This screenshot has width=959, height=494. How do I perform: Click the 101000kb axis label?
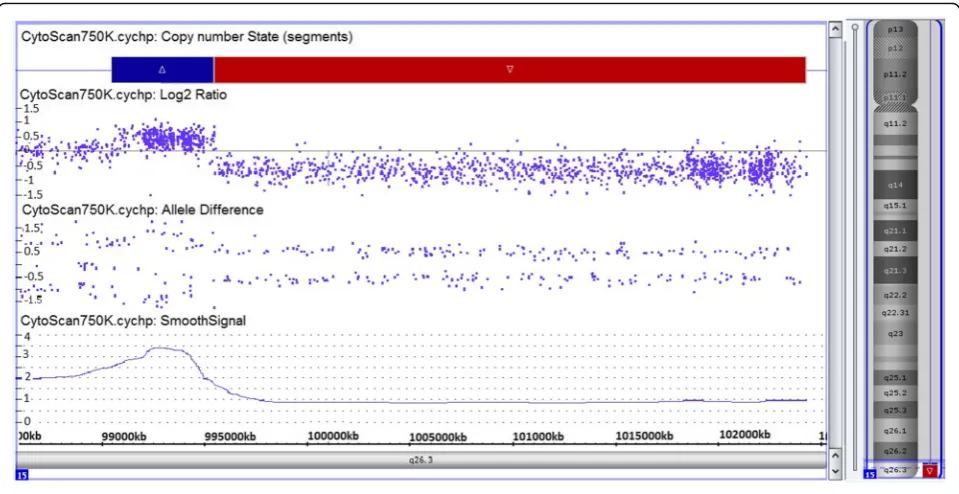(x=538, y=437)
